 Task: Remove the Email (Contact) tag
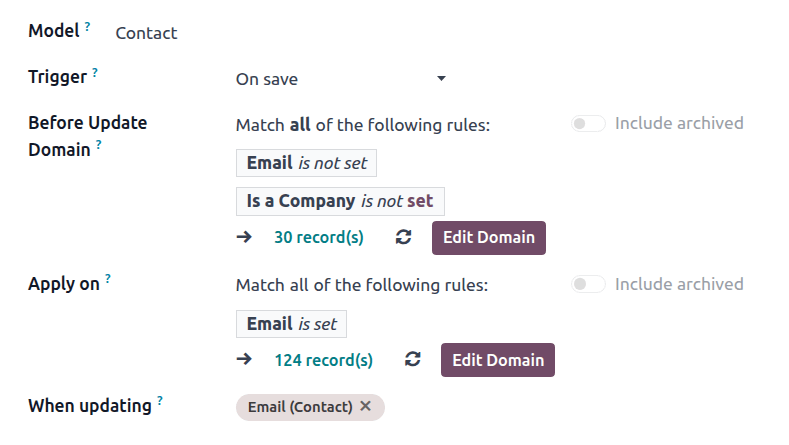pos(366,407)
